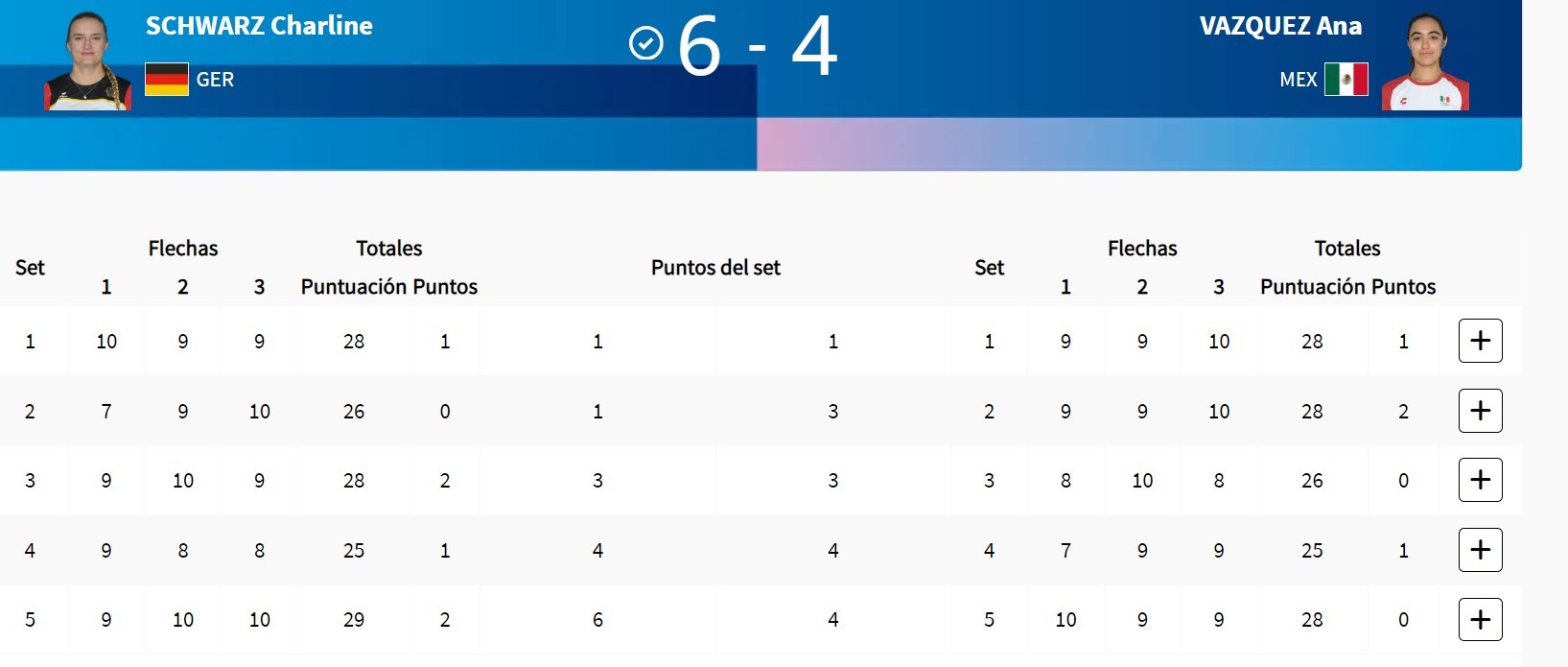Click the winner checkmark icon

pos(645,43)
